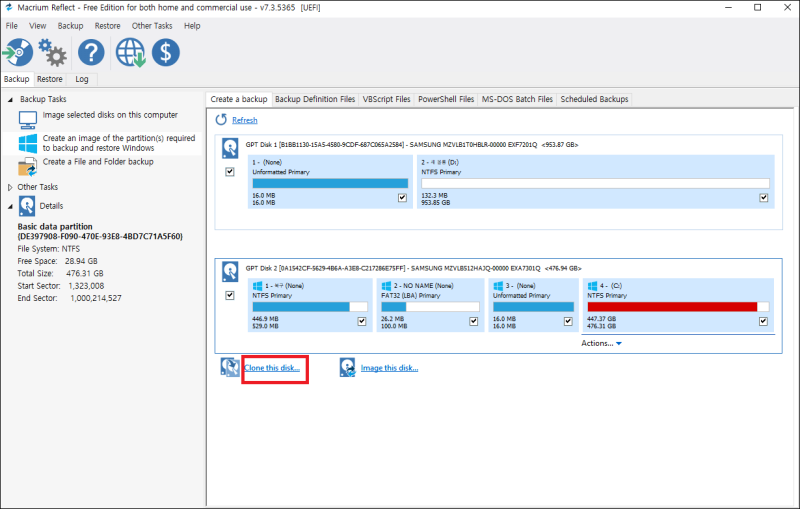Open the Help menu

coord(192,26)
